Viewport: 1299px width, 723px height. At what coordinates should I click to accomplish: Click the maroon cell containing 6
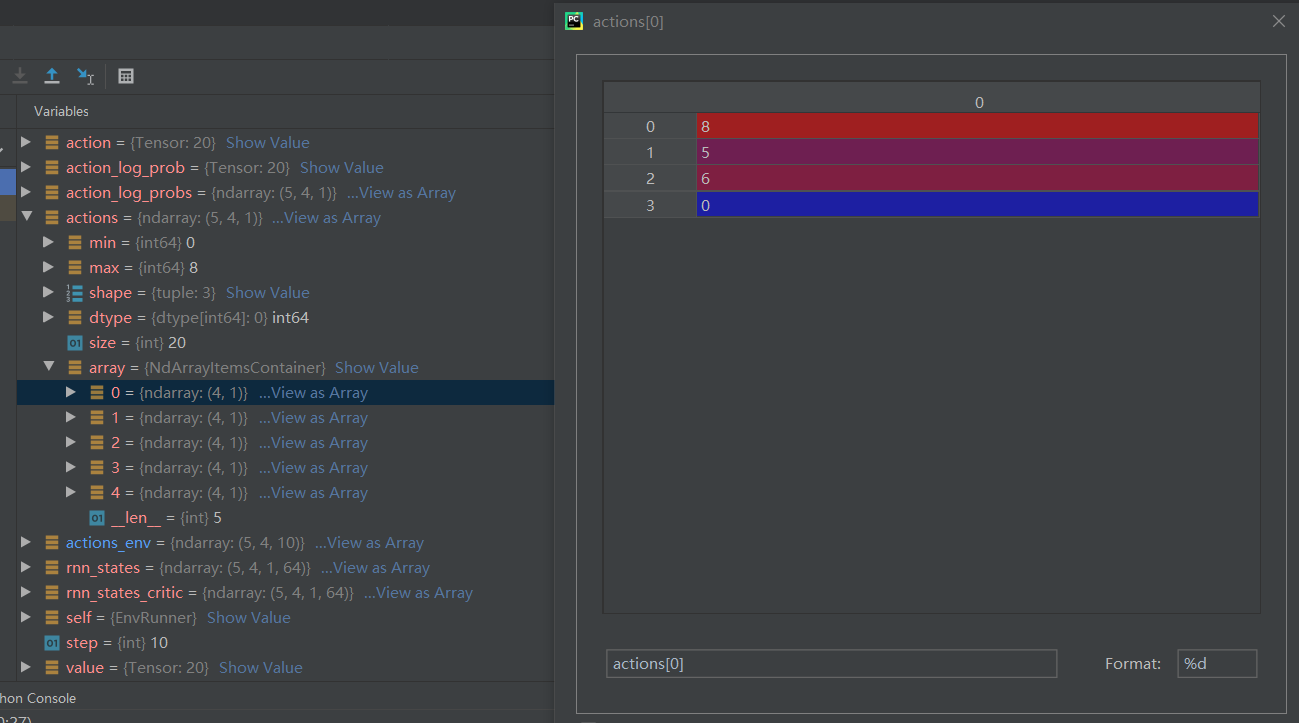tap(977, 178)
